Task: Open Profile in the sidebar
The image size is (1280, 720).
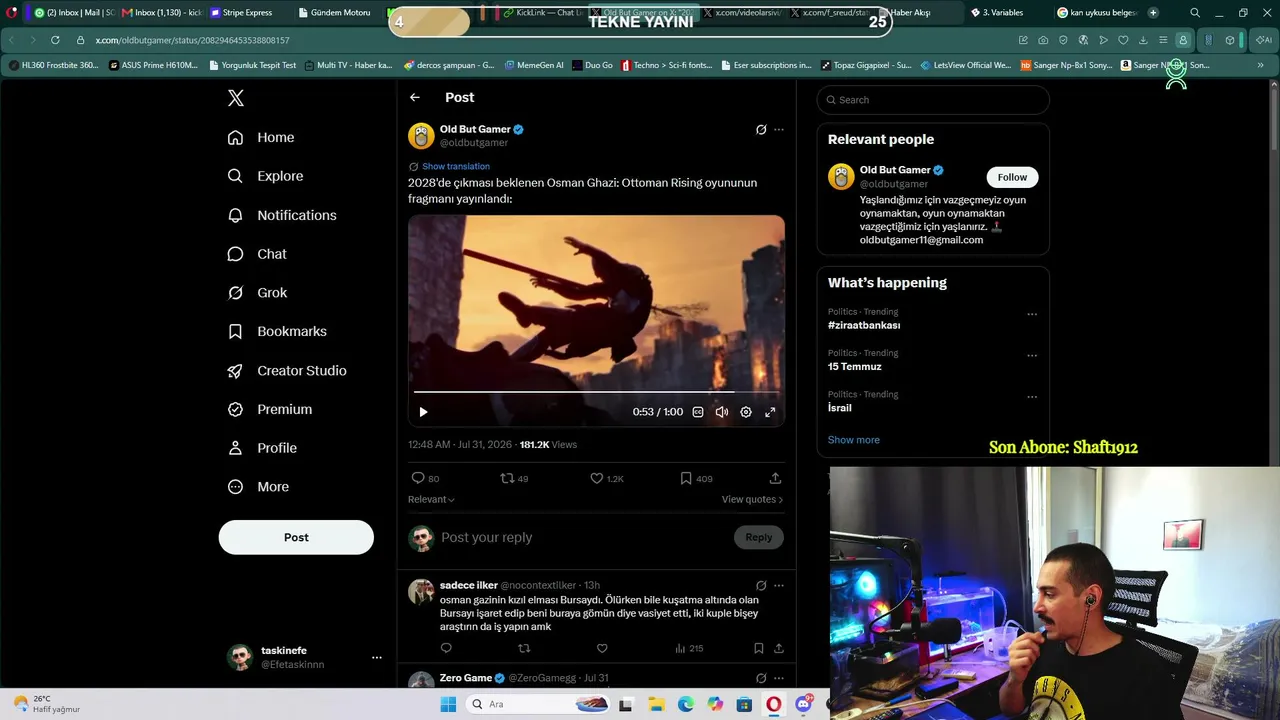Action: pos(262,448)
